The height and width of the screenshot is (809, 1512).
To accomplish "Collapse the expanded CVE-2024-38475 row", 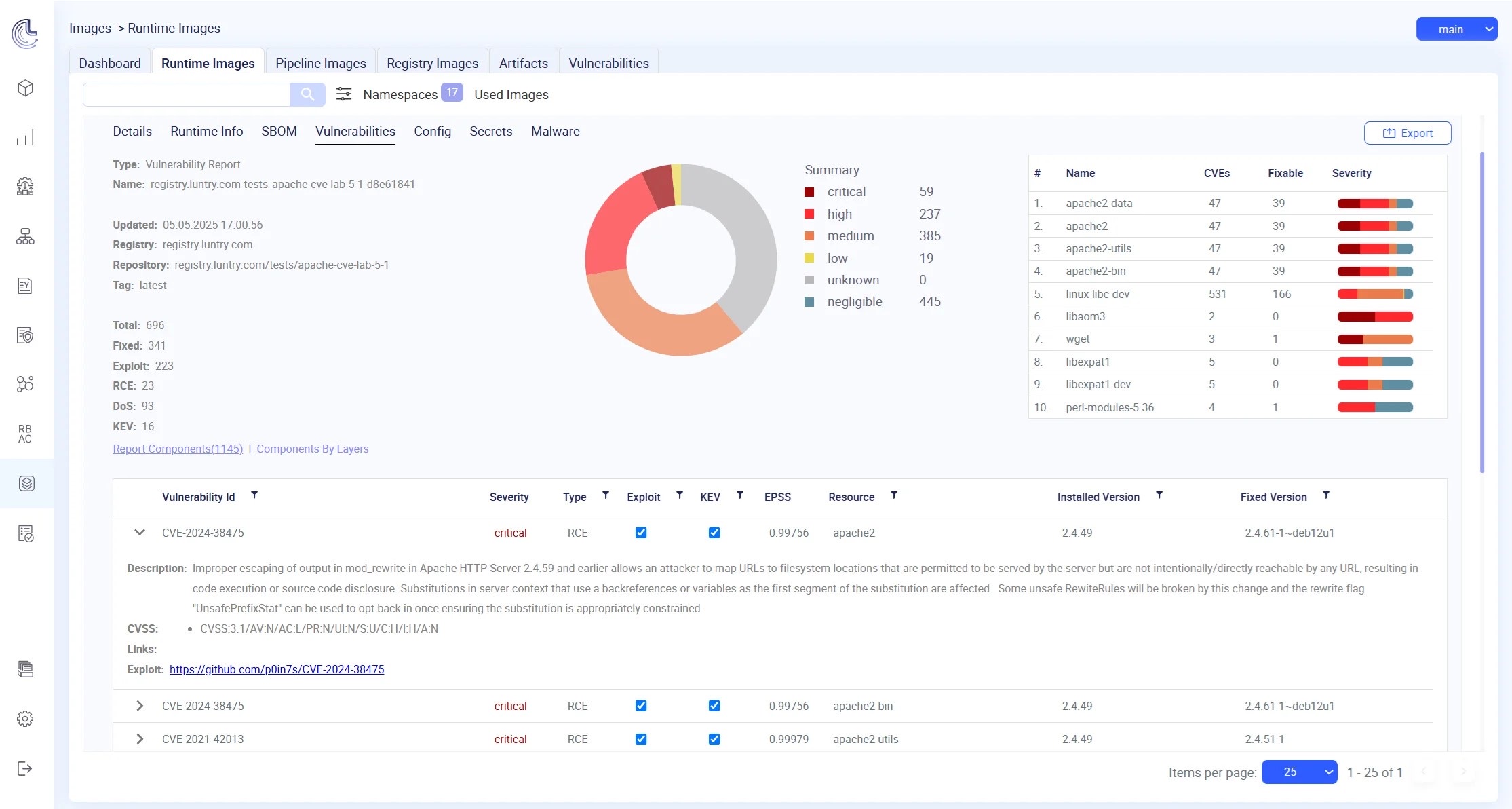I will 140,533.
